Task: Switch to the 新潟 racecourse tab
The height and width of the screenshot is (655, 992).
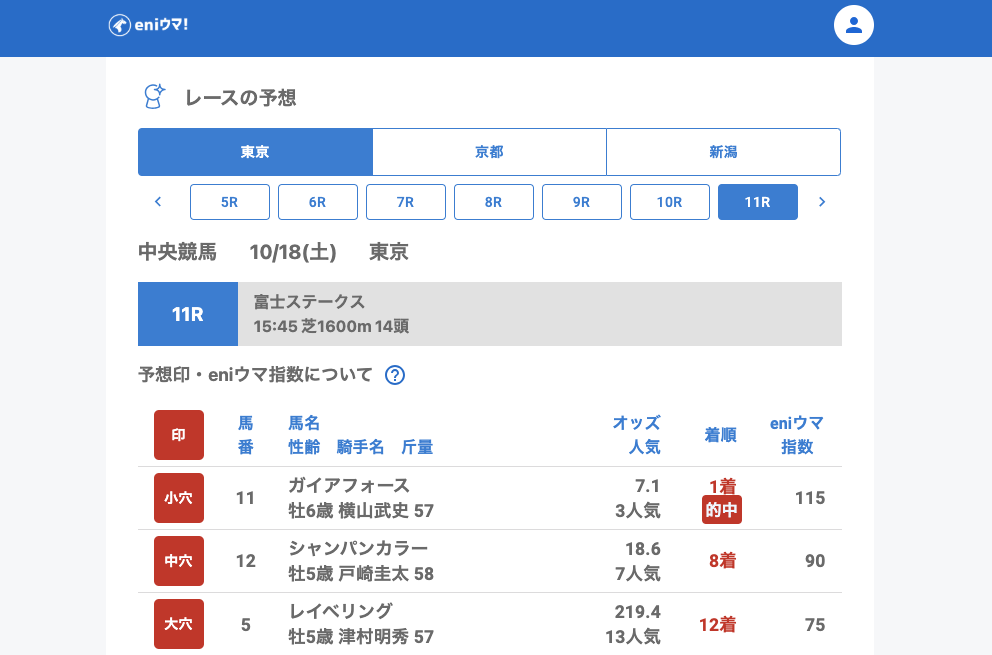Action: tap(723, 152)
